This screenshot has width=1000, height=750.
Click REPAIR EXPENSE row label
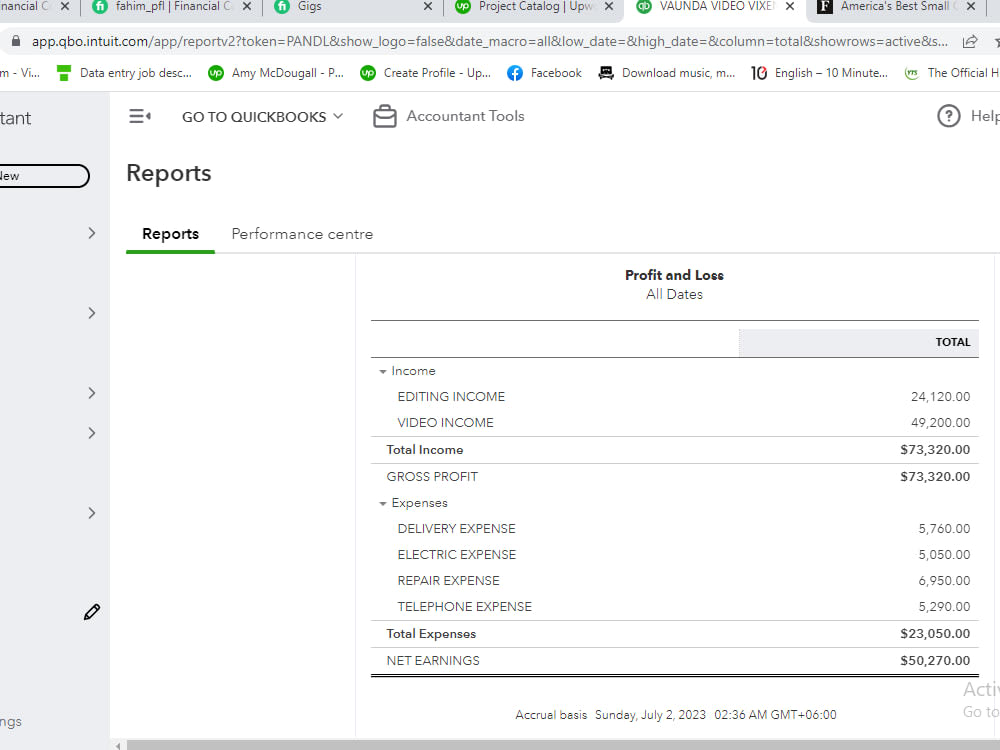click(x=448, y=581)
